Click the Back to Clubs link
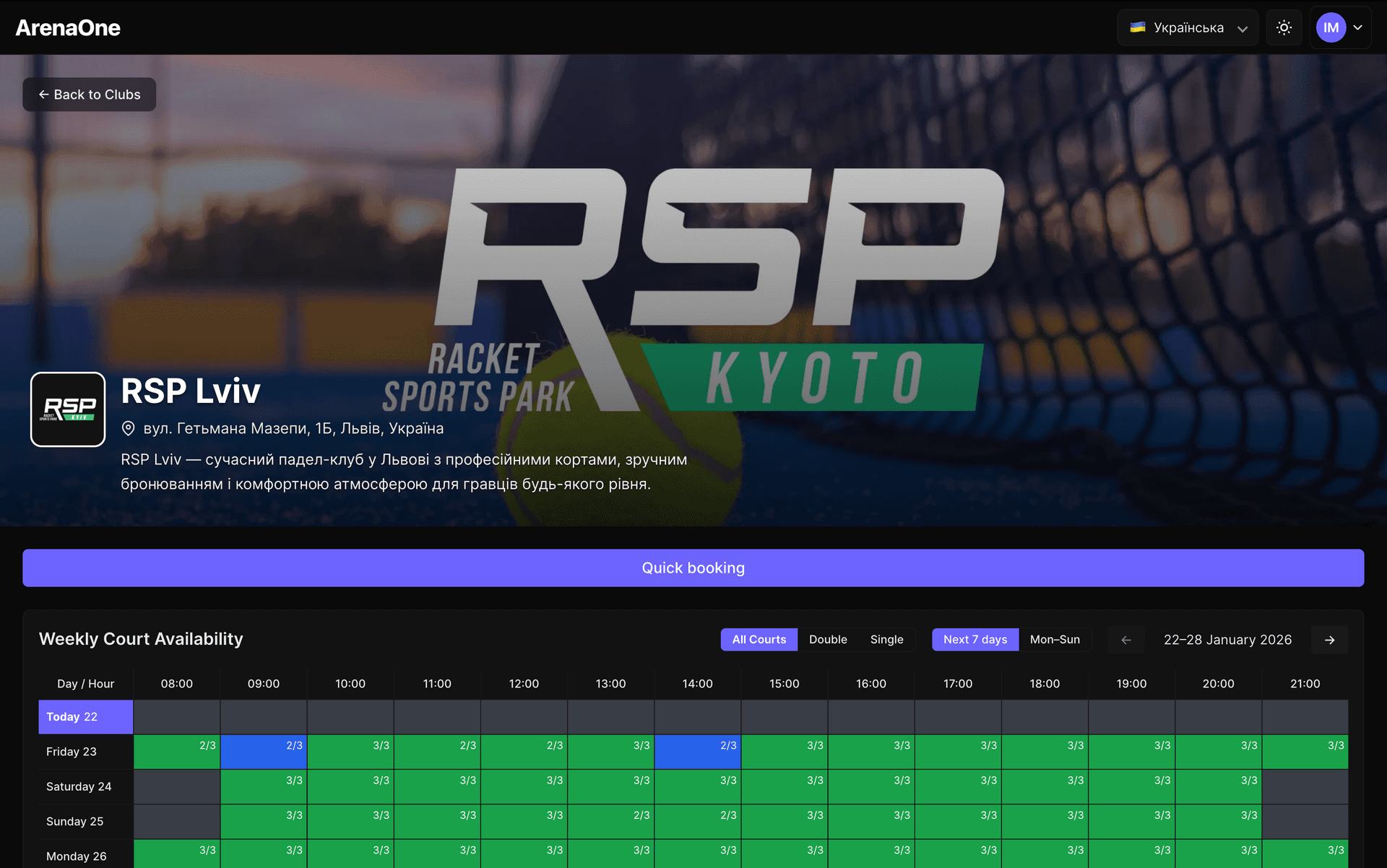1387x868 pixels. coord(89,94)
